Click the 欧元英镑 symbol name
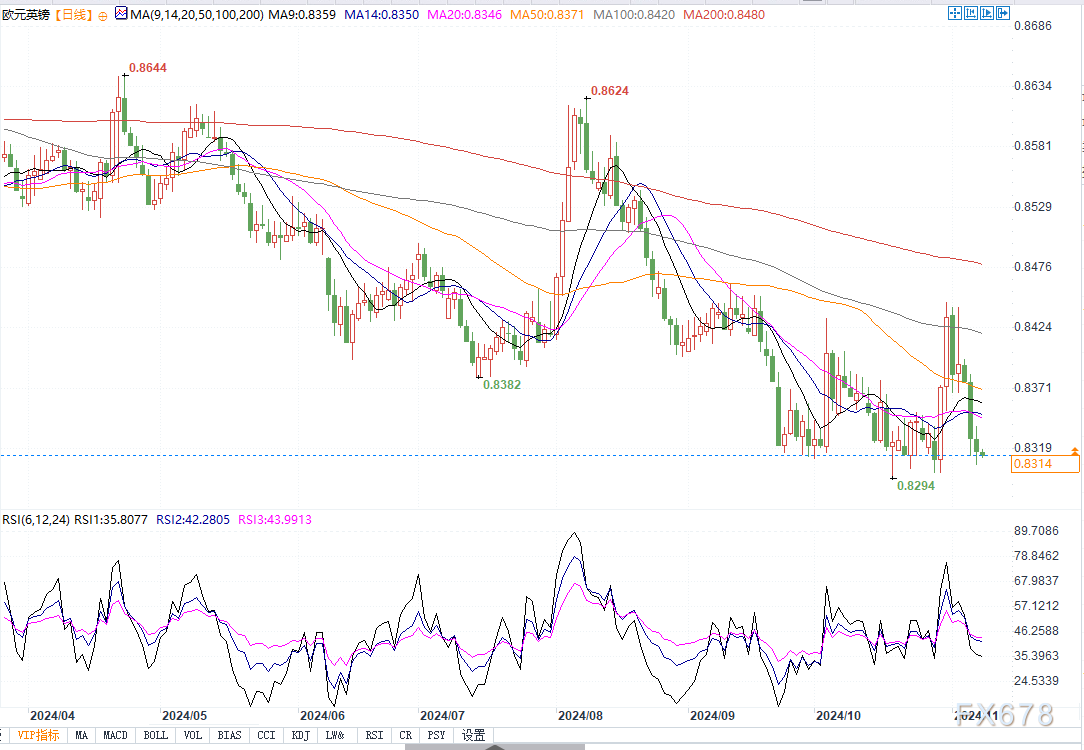The image size is (1084, 750). click(x=25, y=15)
